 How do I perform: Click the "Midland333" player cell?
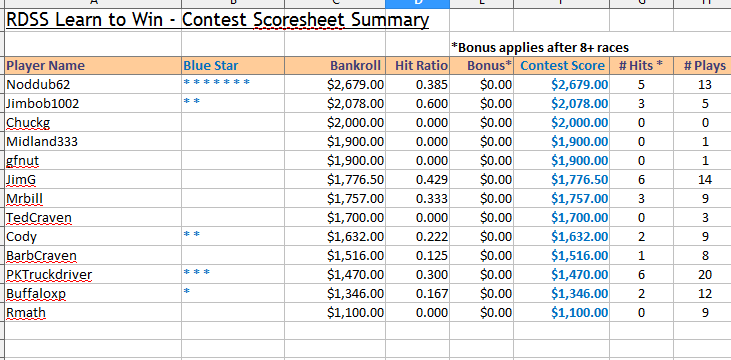click(93, 141)
